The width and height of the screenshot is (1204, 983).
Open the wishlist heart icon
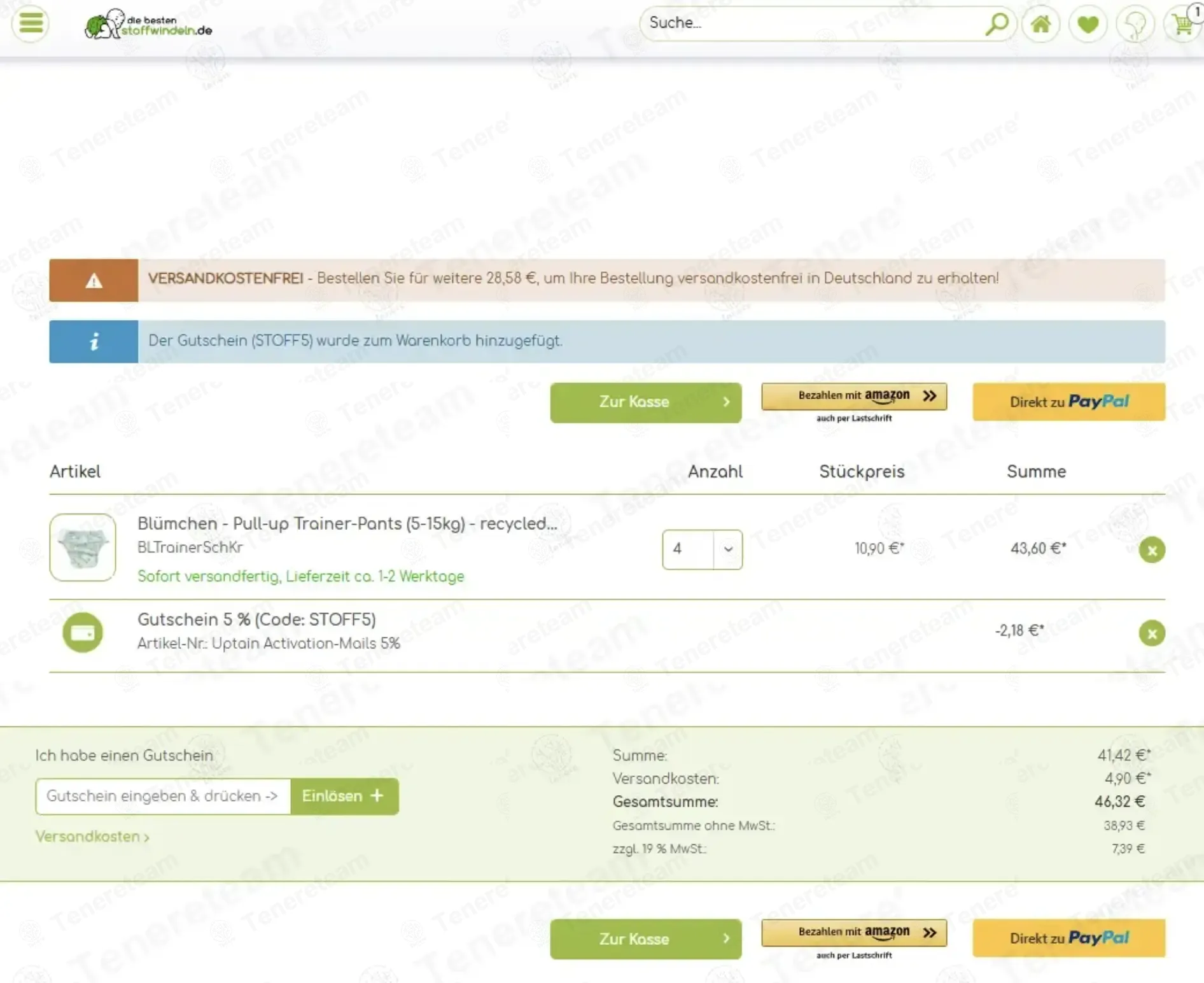[x=1088, y=24]
